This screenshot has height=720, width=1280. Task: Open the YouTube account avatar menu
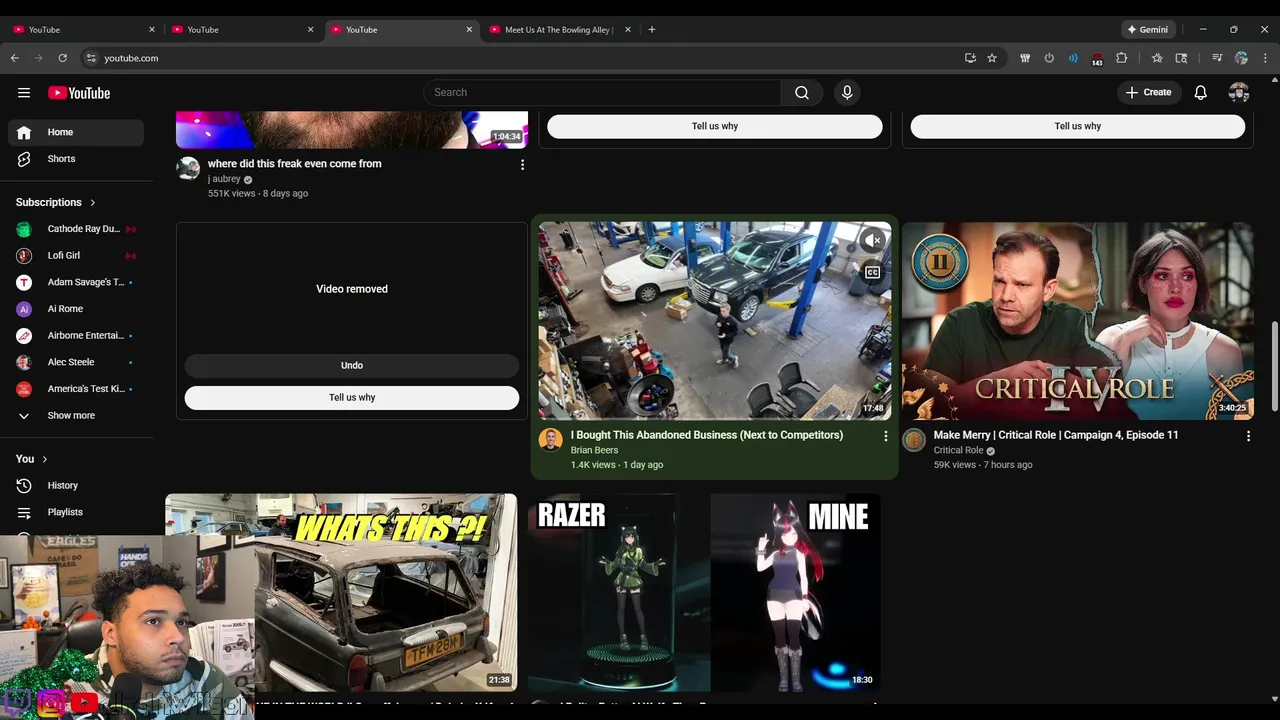tap(1239, 92)
